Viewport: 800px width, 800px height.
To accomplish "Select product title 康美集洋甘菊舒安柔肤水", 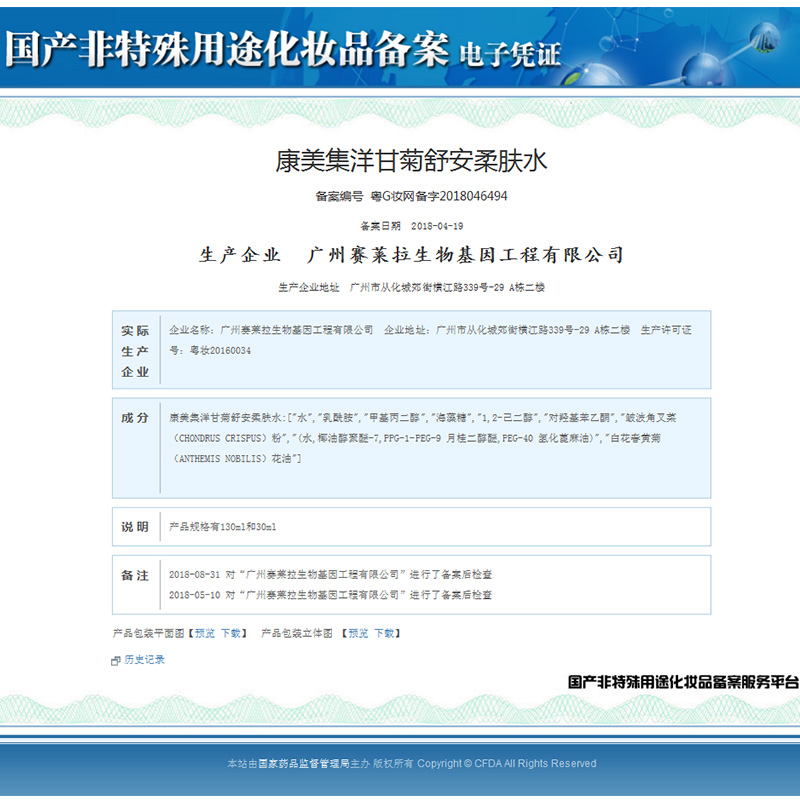I will coord(411,161).
